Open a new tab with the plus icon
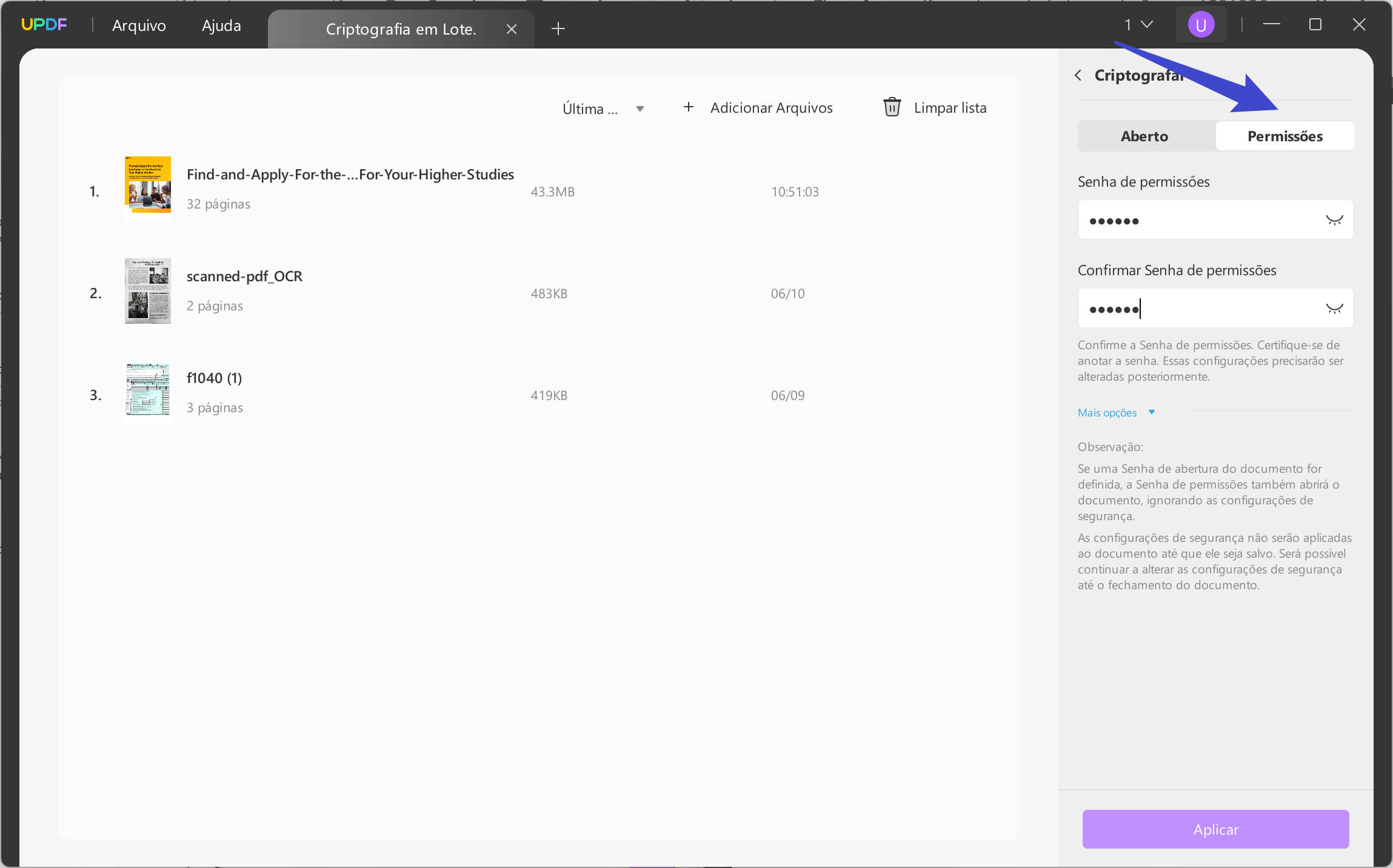 pyautogui.click(x=558, y=28)
